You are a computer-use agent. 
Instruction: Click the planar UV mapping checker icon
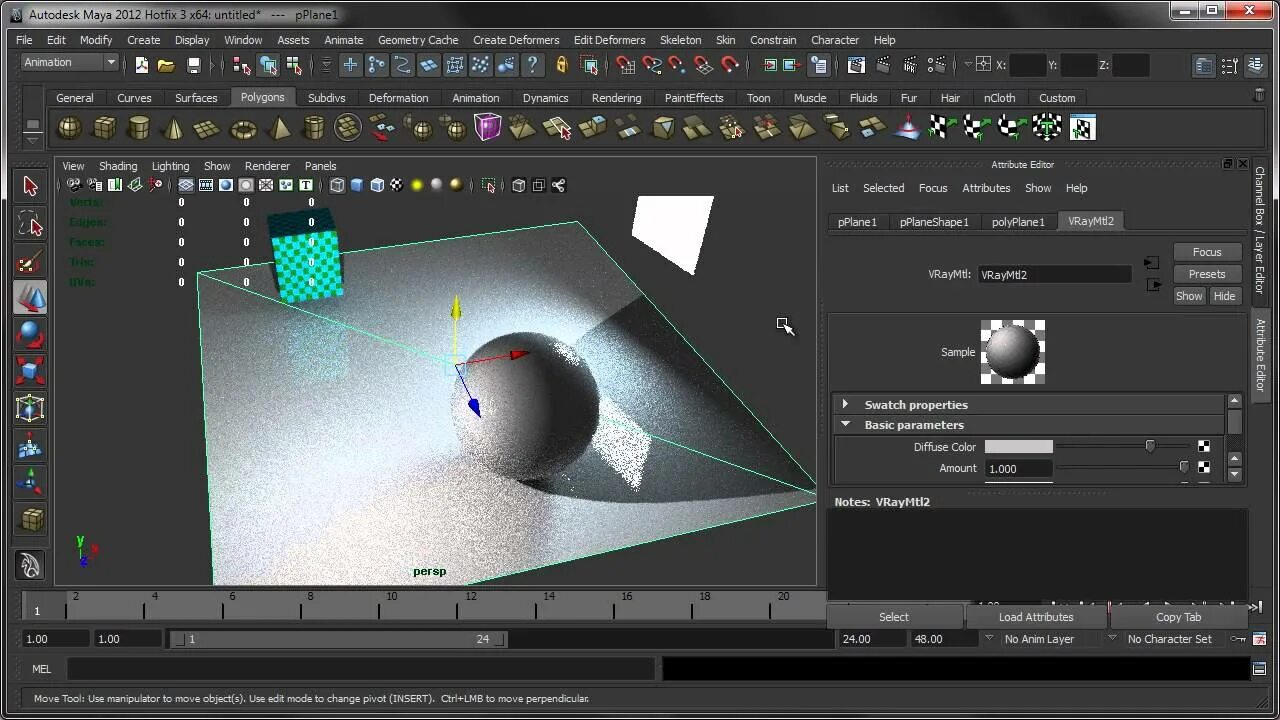click(942, 128)
